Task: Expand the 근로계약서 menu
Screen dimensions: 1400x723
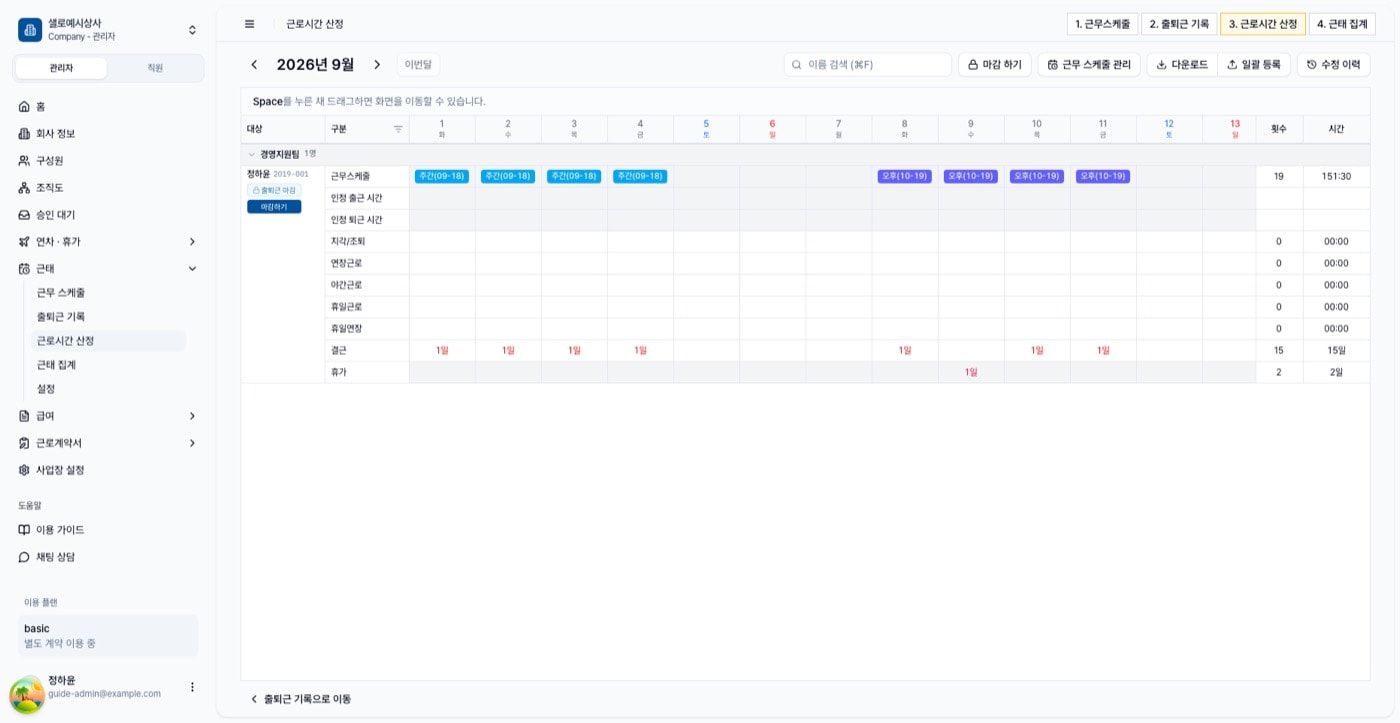Action: [x=192, y=443]
